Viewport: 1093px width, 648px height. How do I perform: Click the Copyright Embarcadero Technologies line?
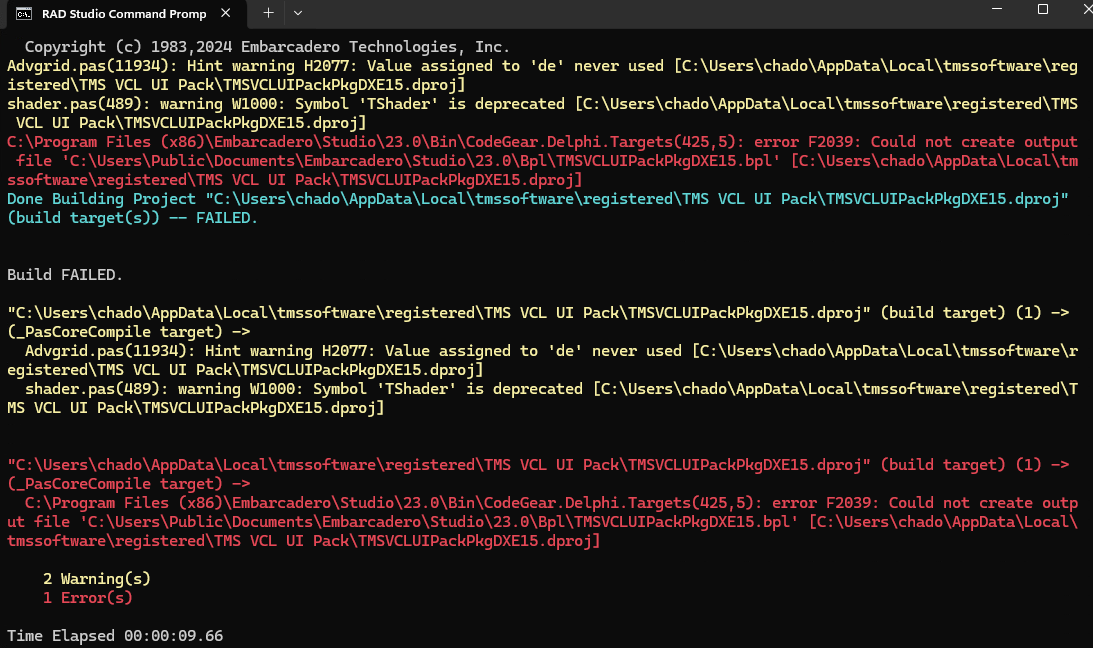tap(267, 47)
